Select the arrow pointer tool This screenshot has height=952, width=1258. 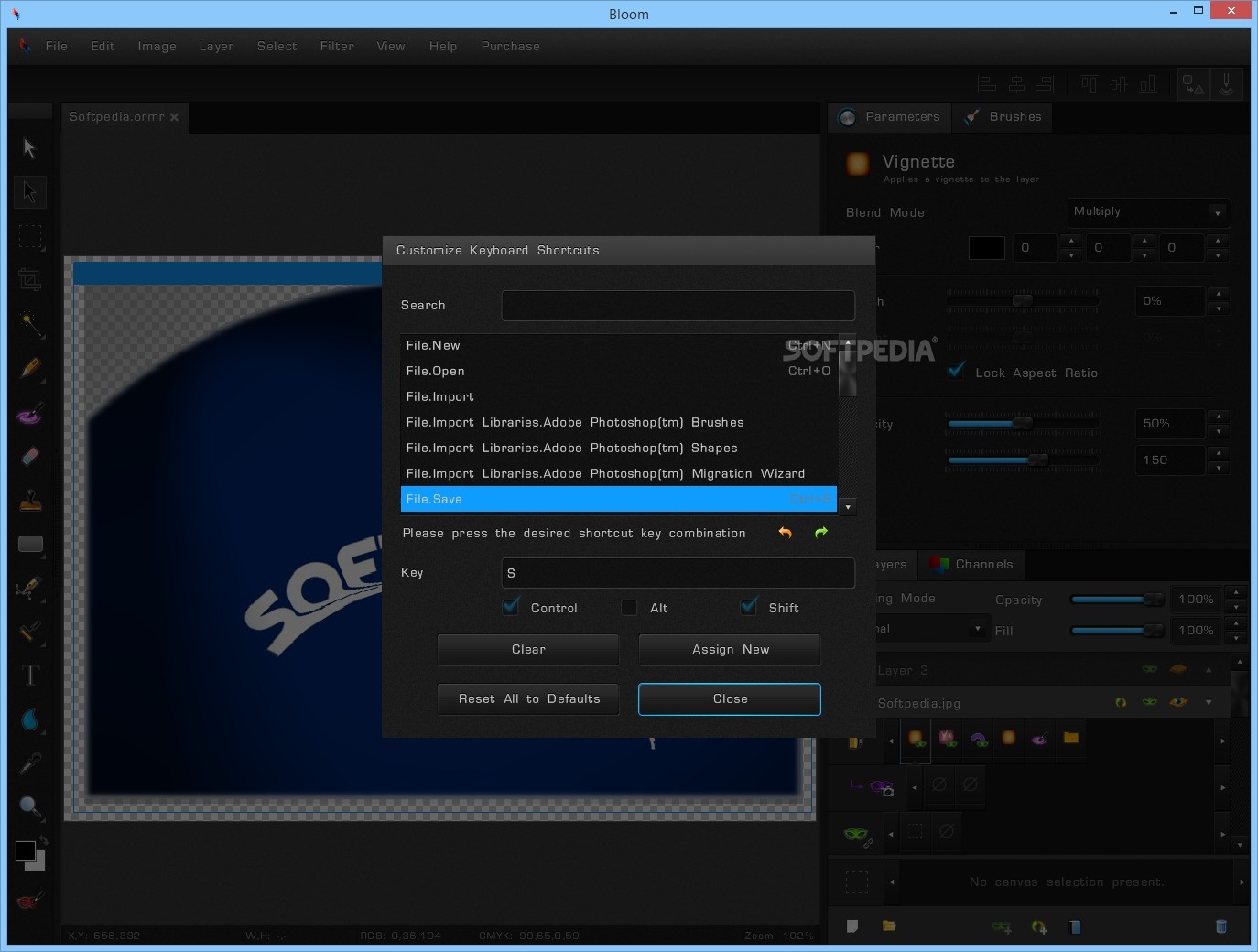[29, 148]
